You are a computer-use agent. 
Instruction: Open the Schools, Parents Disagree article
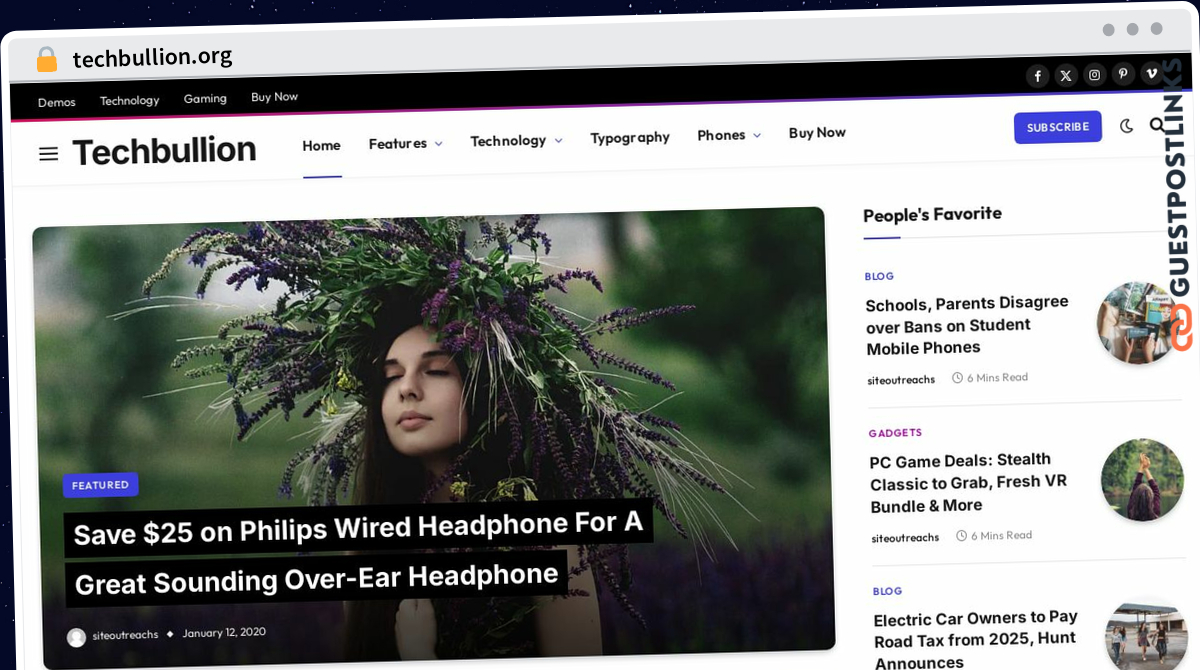967,325
